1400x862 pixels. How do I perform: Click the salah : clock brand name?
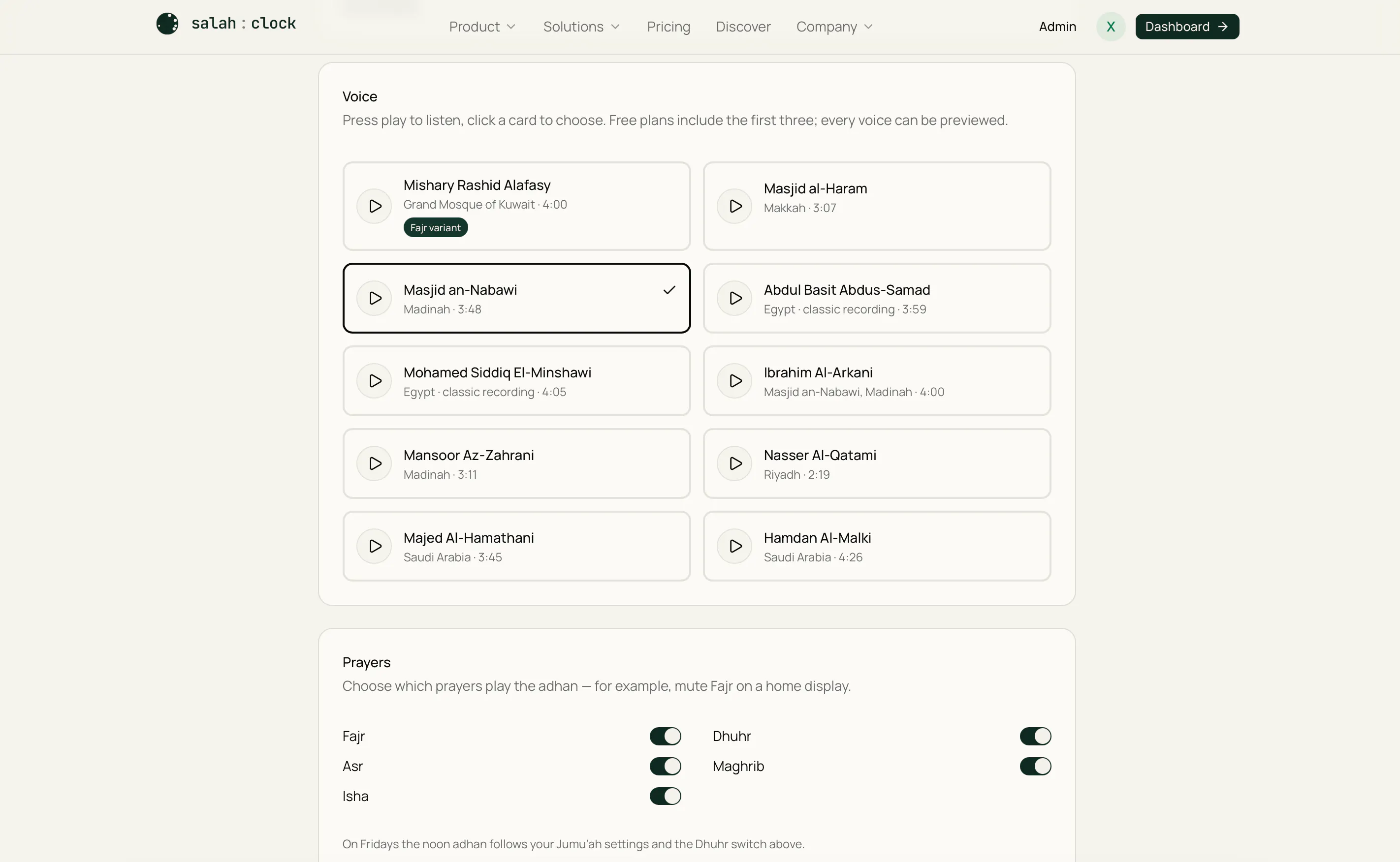point(244,24)
